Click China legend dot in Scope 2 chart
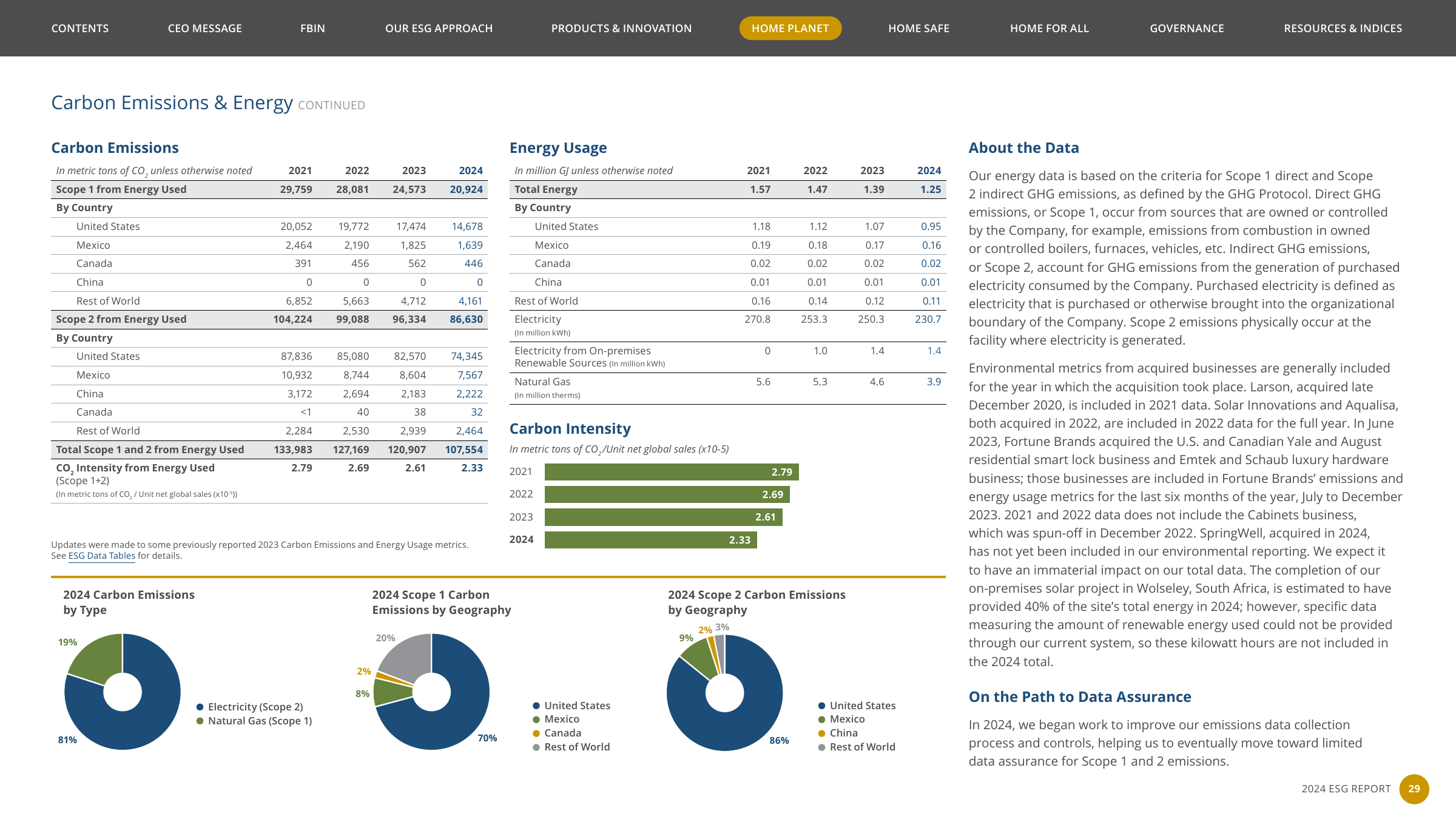1456x819 pixels. point(821,733)
